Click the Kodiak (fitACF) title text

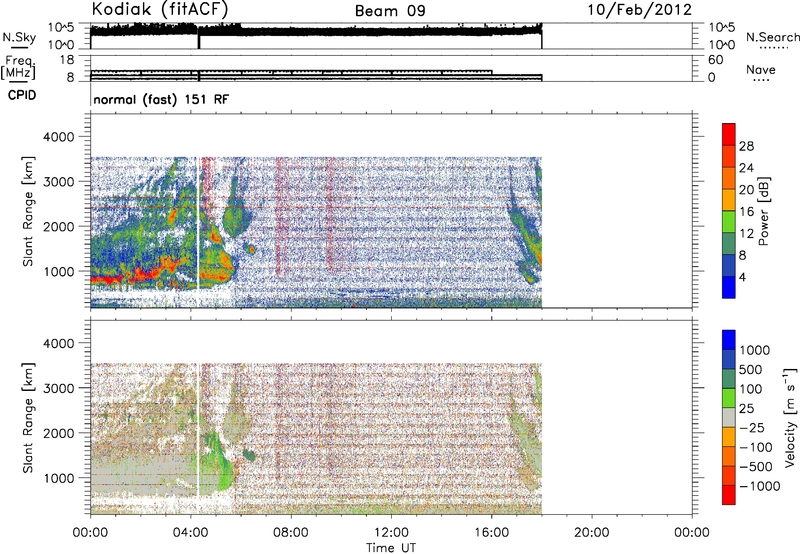pyautogui.click(x=160, y=9)
